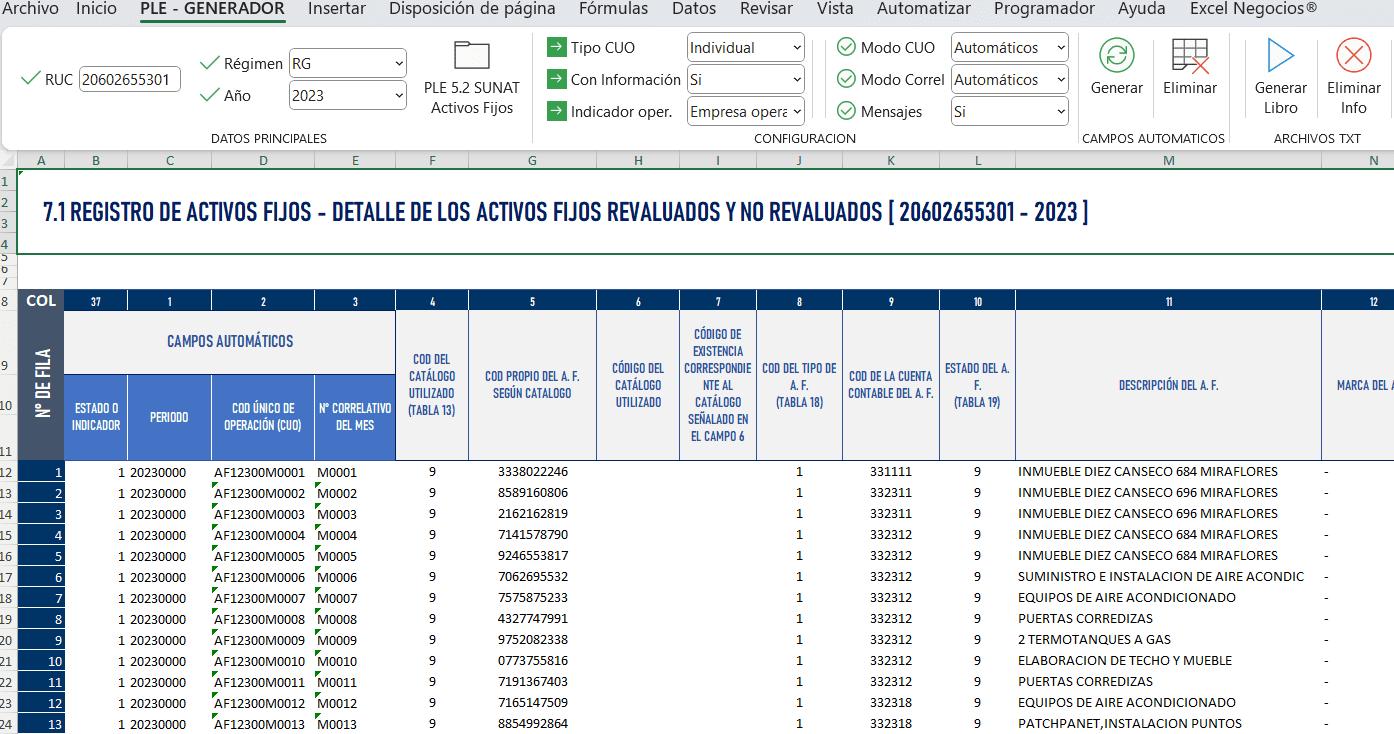This screenshot has height=734, width=1394.
Task: Click the green Generar refresh icon
Action: pyautogui.click(x=1116, y=55)
